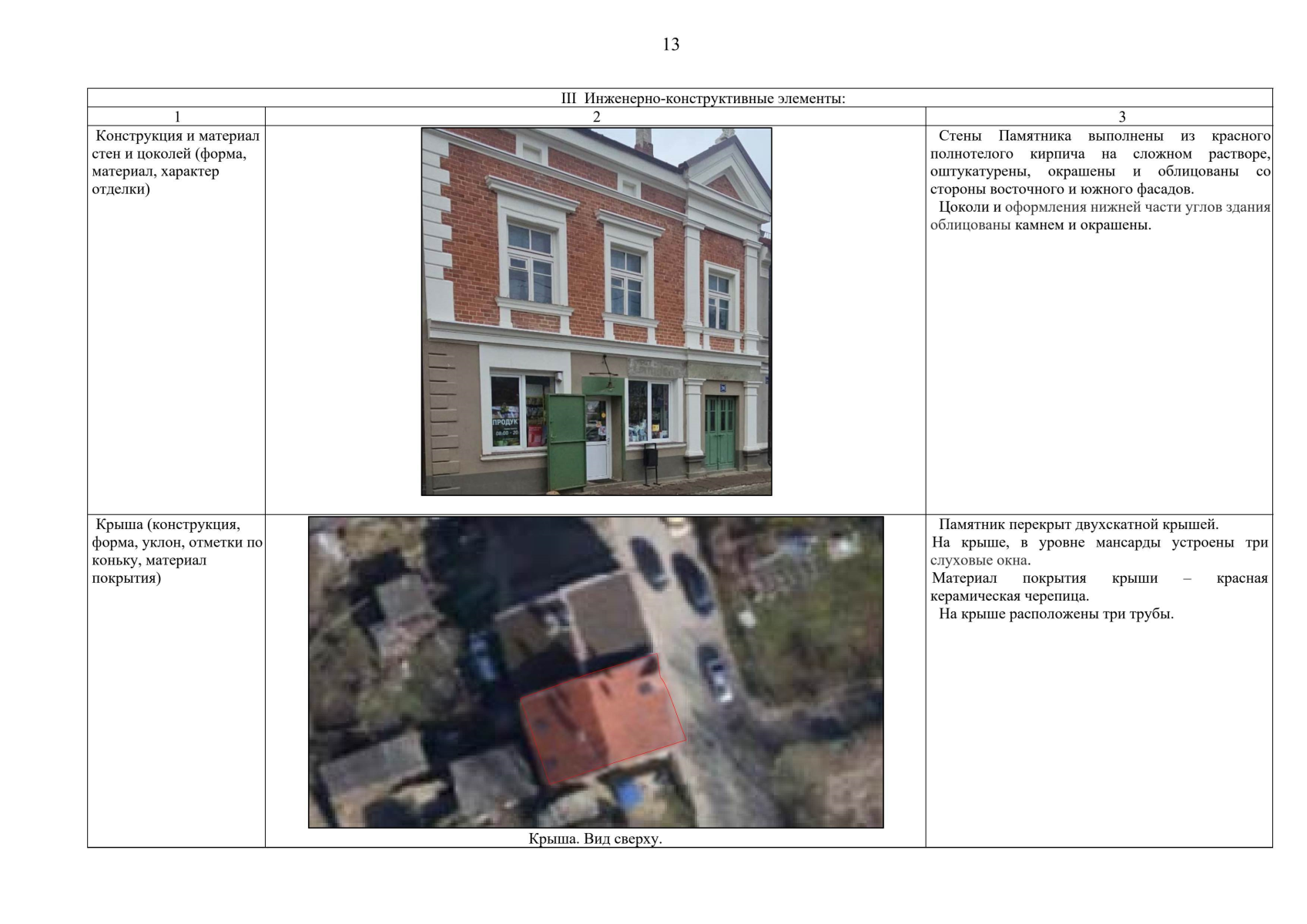Image resolution: width=1307 pixels, height=924 pixels.
Task: Click the text 'Материал покрытия крыши – красная'
Action: pyautogui.click(x=1100, y=578)
